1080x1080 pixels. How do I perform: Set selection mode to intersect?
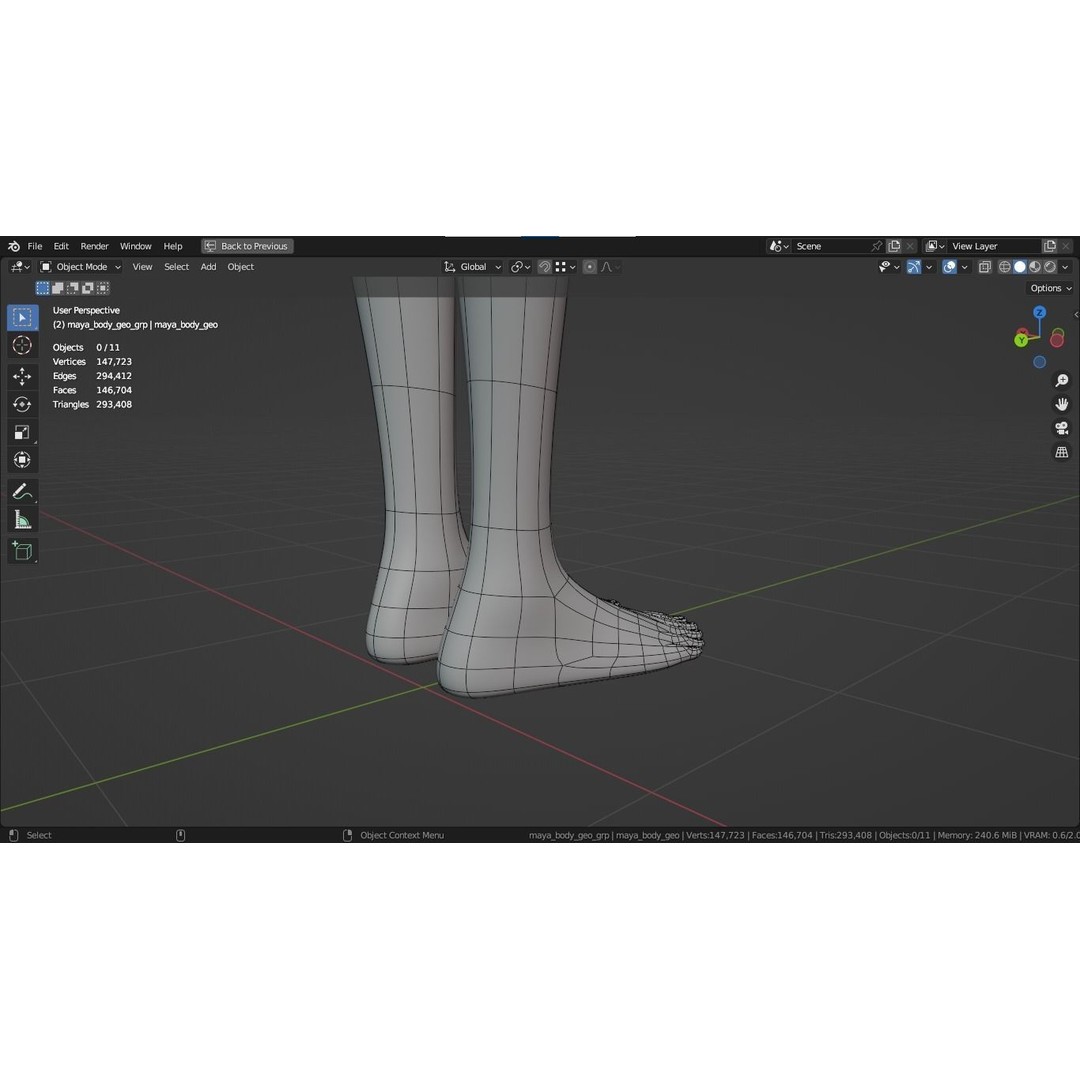103,288
